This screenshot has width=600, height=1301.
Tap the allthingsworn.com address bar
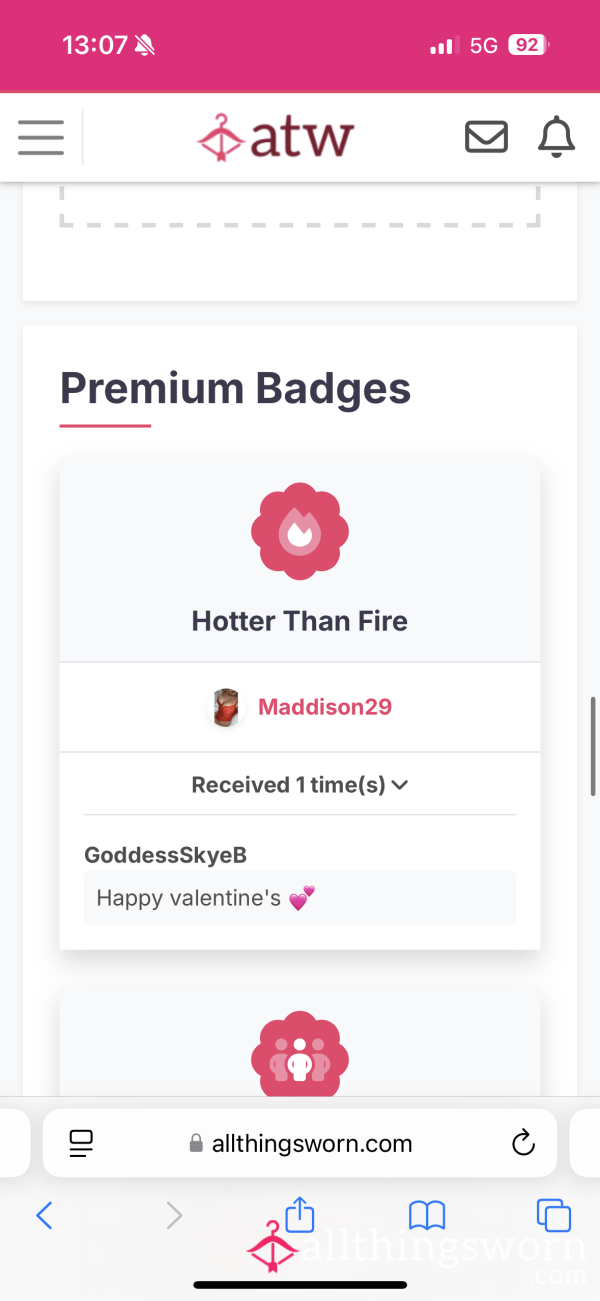tap(300, 1143)
